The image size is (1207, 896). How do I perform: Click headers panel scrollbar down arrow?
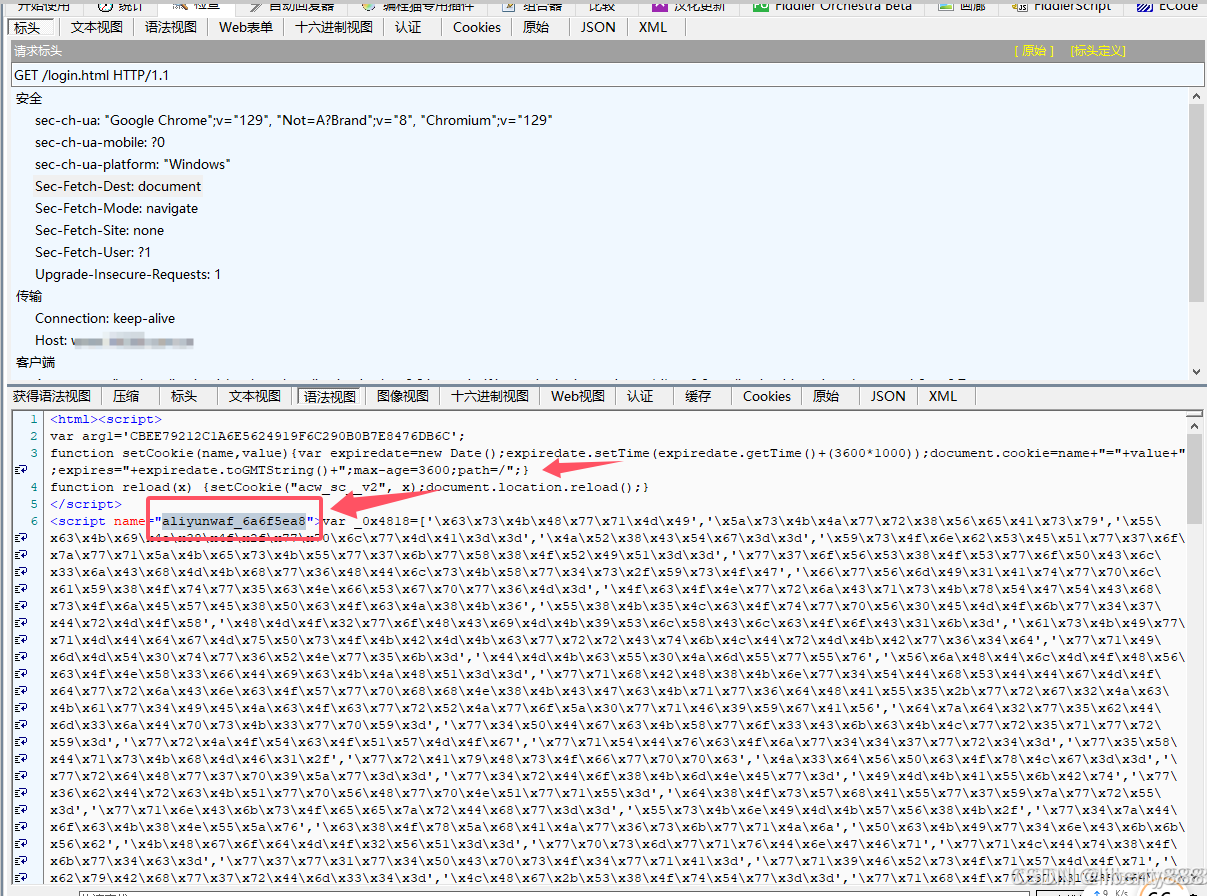1196,371
